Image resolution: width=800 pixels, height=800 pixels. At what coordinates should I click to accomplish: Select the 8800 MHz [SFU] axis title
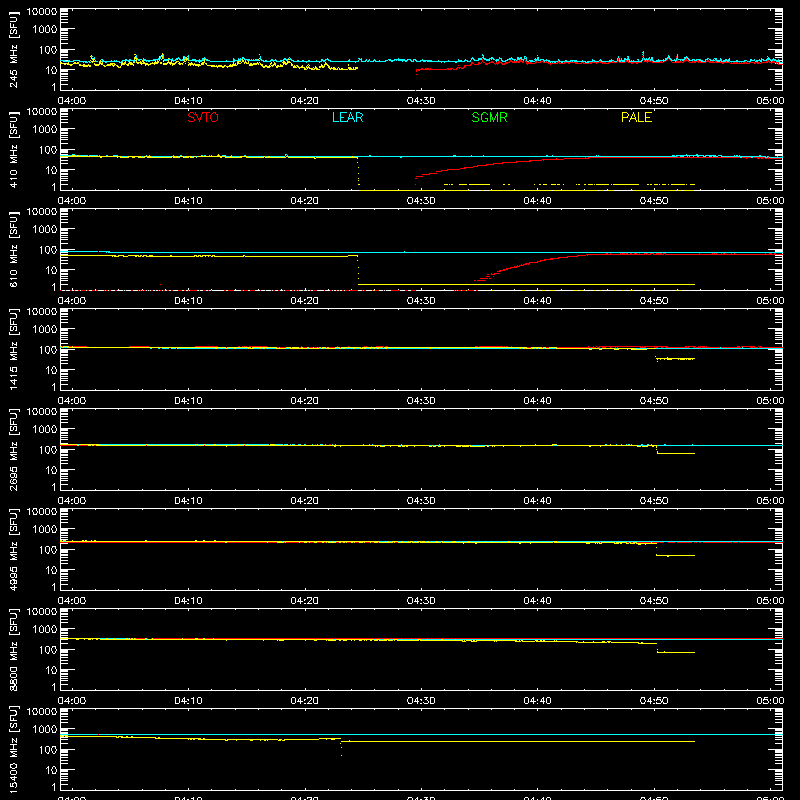pyautogui.click(x=13, y=650)
